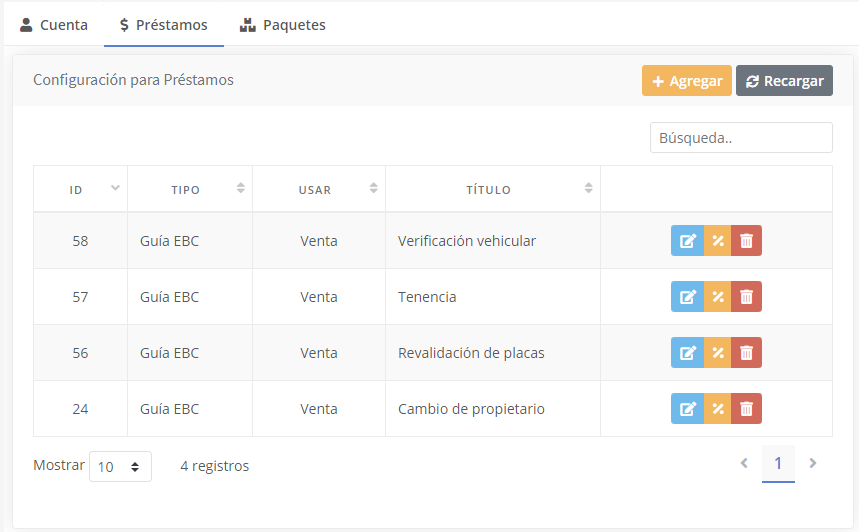The height and width of the screenshot is (532, 859).
Task: Go to the next page arrow
Action: [x=813, y=463]
